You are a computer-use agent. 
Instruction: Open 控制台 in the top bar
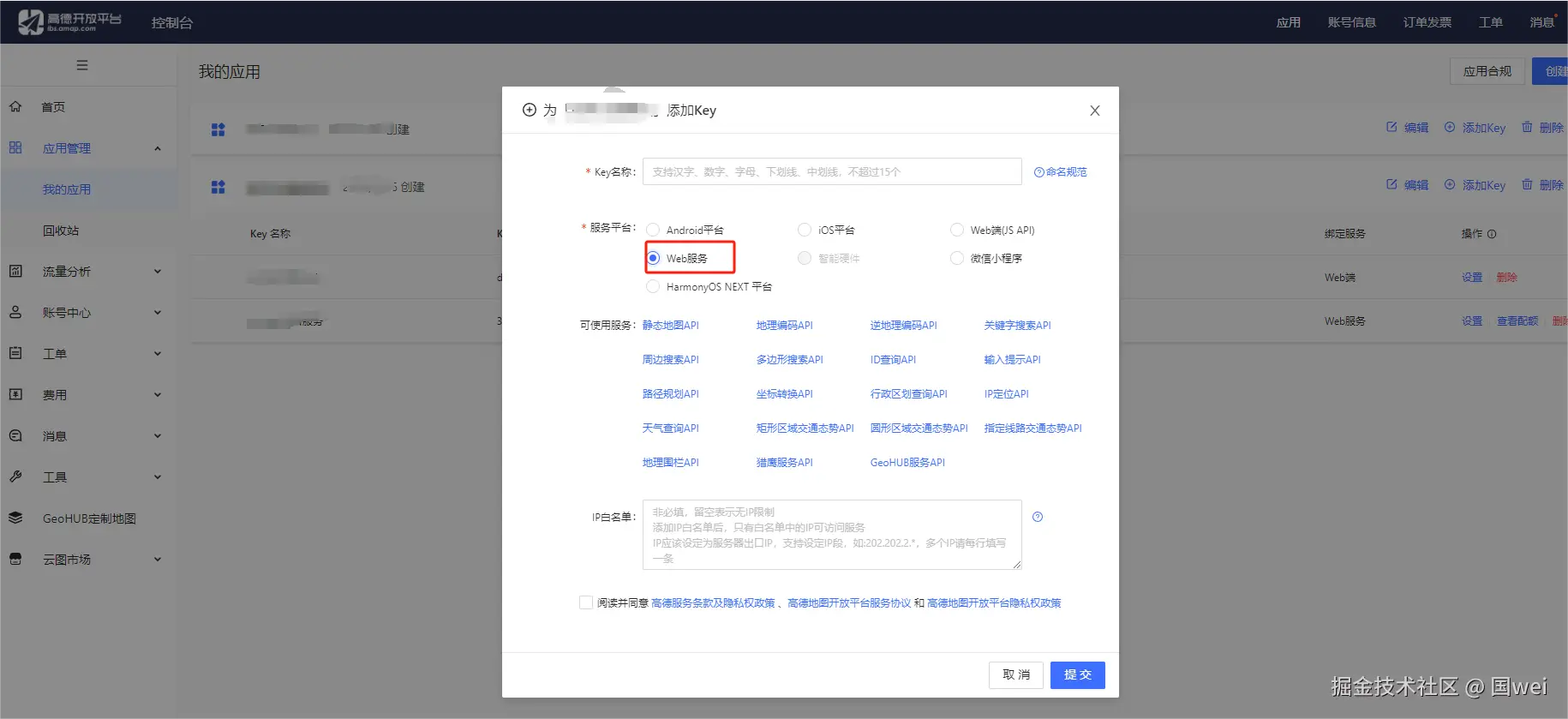[x=172, y=23]
